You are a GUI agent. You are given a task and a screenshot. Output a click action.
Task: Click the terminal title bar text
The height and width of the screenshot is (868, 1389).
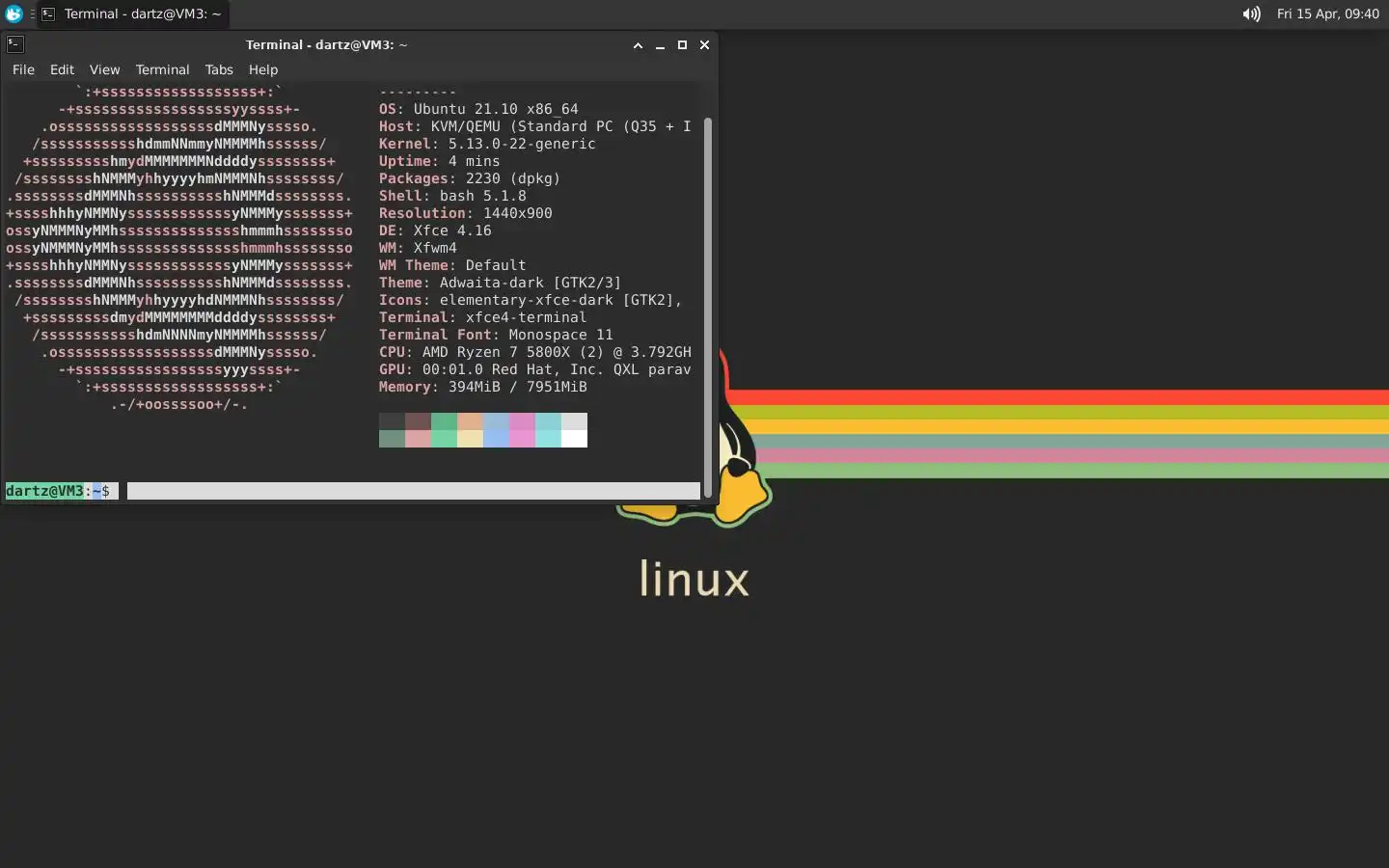pos(326,44)
